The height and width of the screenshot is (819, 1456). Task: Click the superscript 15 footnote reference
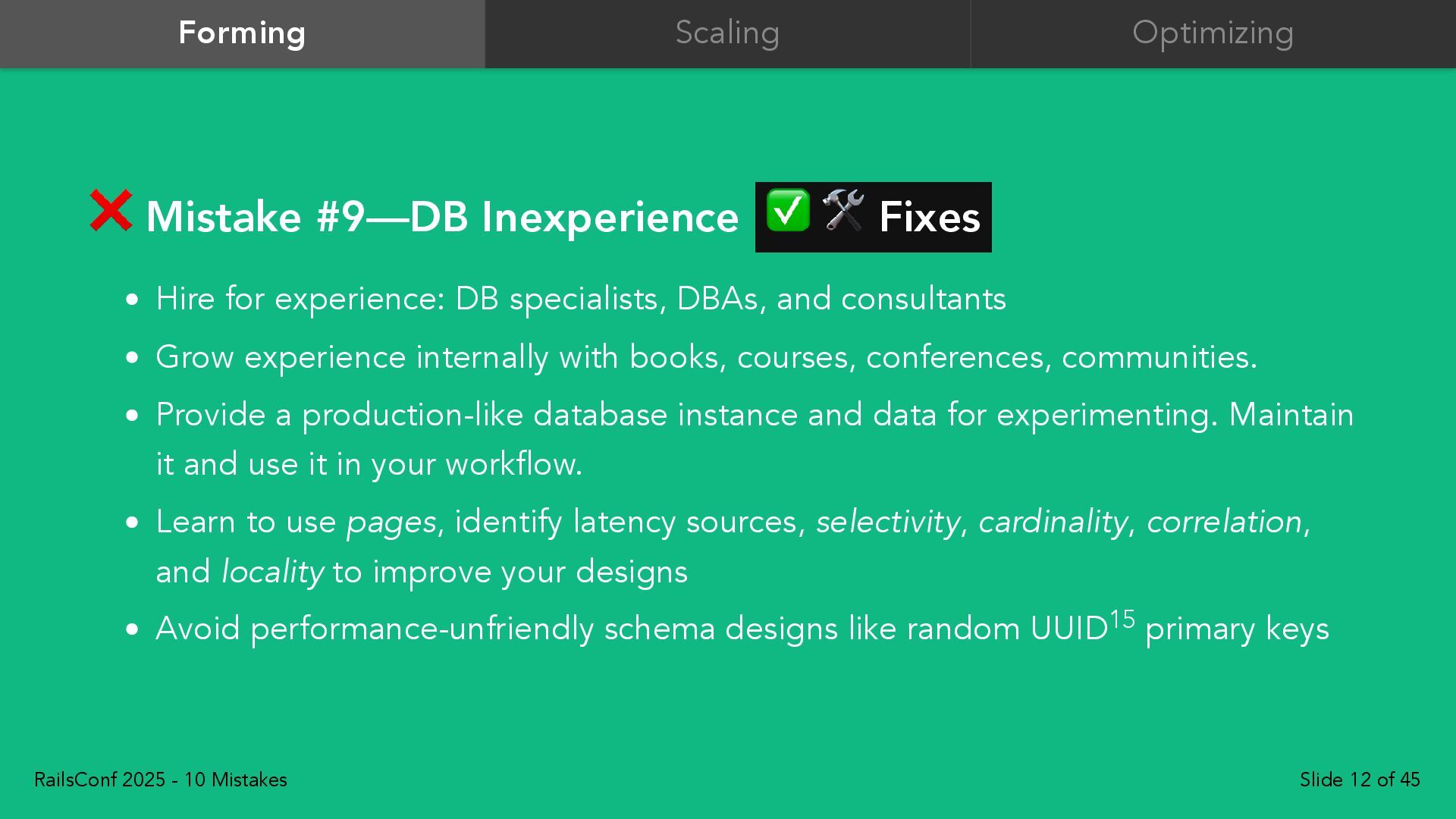tap(1122, 619)
